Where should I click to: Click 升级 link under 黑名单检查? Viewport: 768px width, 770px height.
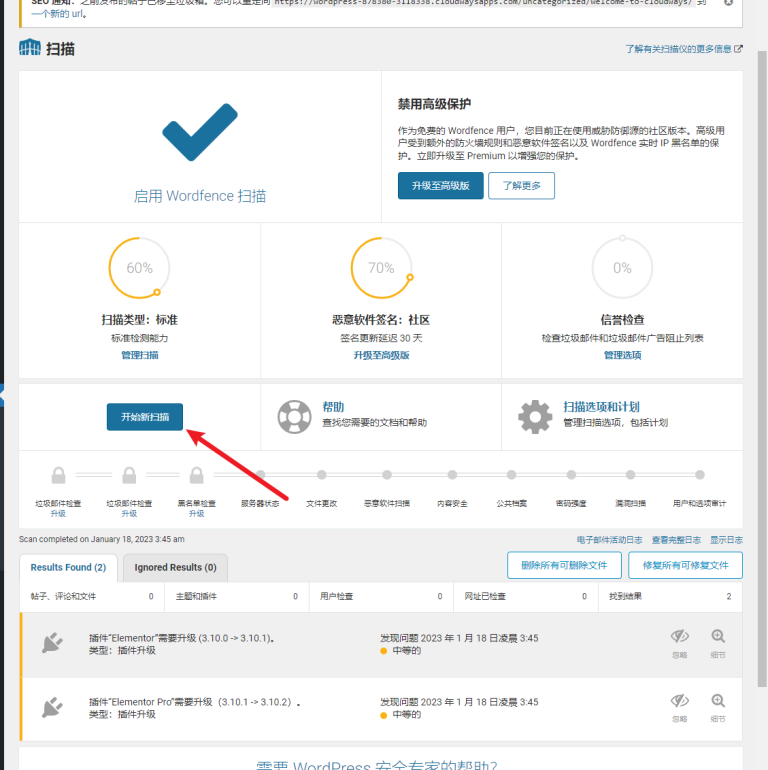196,514
